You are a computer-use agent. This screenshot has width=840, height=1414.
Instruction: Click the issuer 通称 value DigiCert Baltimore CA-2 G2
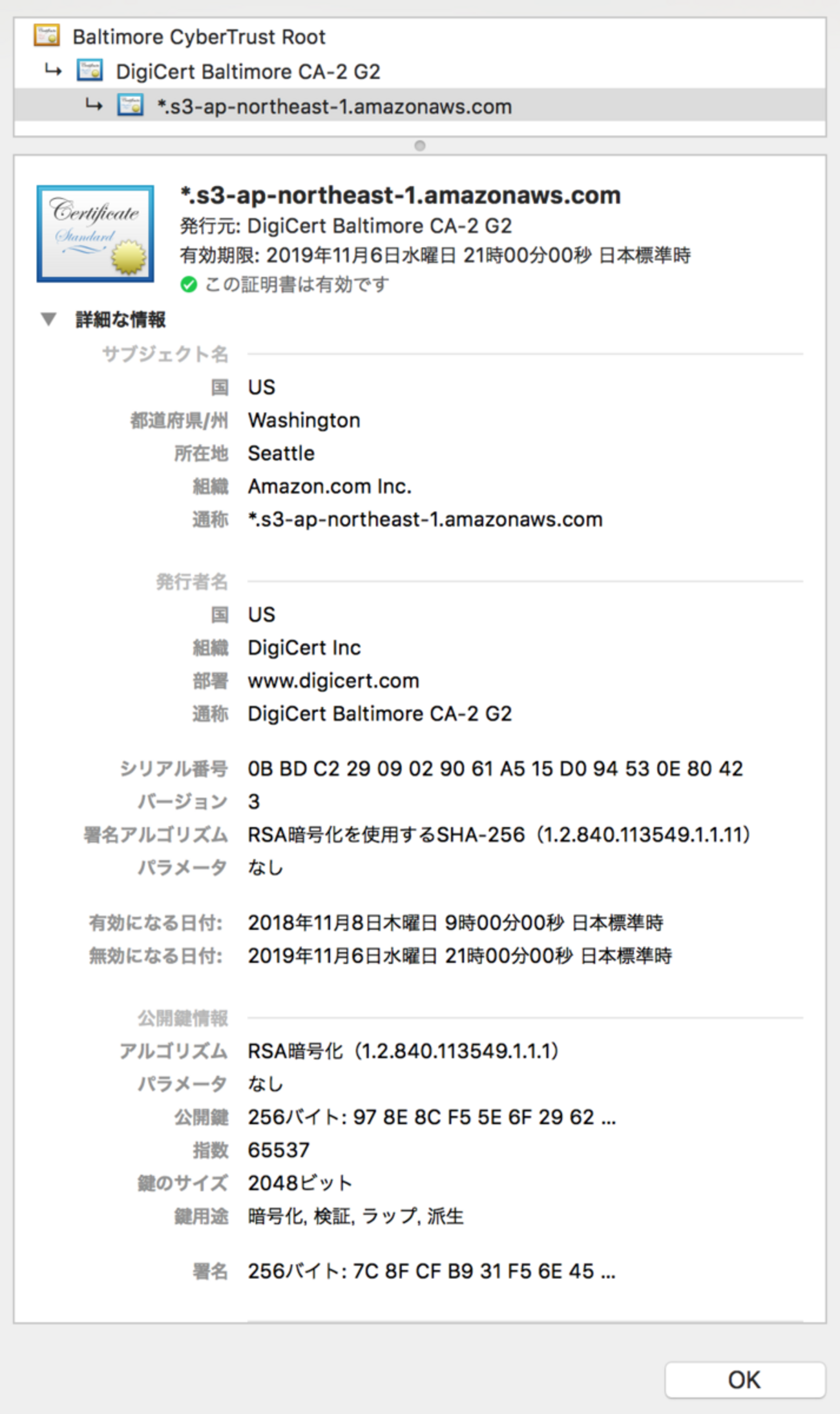coord(380,713)
